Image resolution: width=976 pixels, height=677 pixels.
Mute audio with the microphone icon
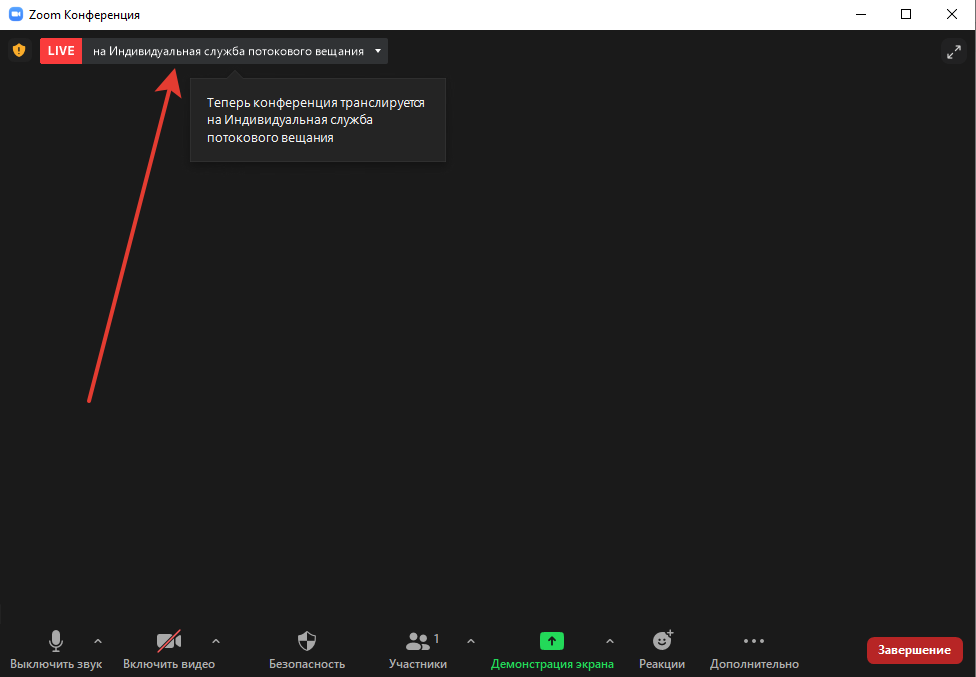pyautogui.click(x=56, y=641)
